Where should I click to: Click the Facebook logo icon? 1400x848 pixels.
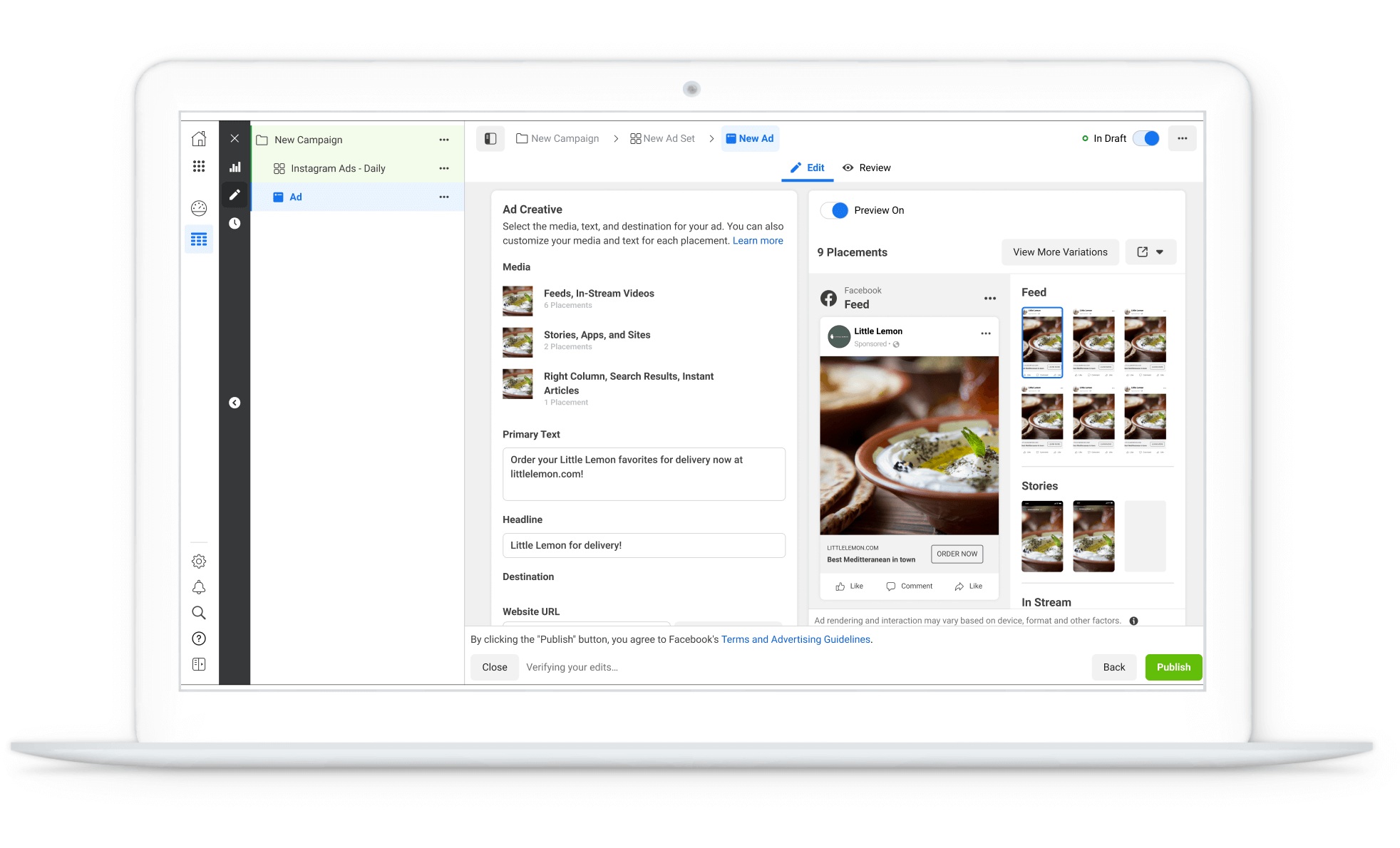(x=828, y=298)
